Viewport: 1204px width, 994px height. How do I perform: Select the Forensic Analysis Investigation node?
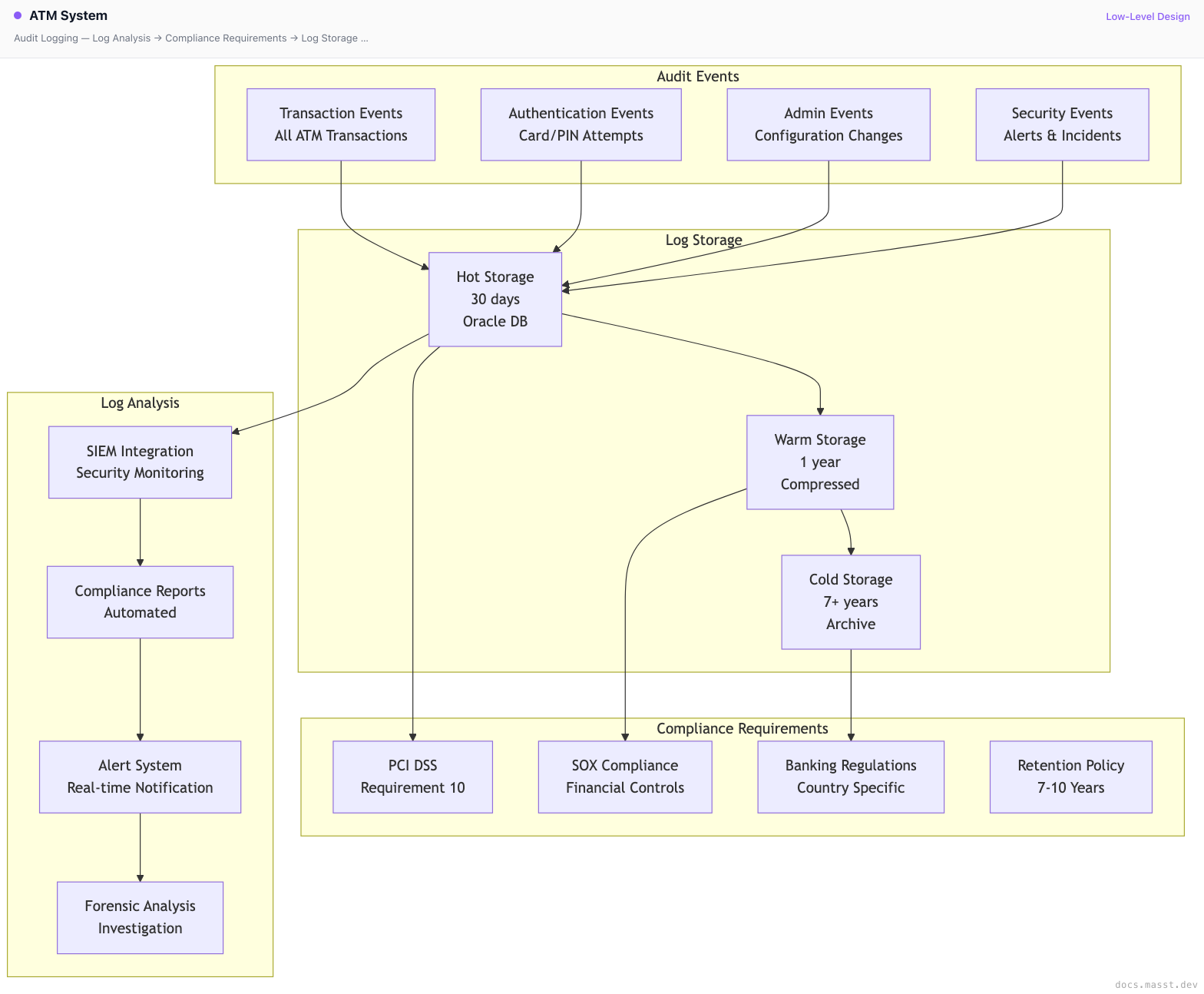(x=140, y=918)
